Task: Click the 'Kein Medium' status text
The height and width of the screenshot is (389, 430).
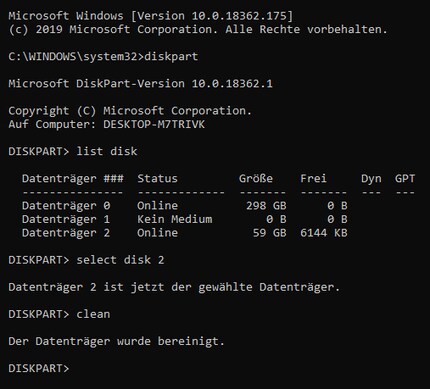Action: [175, 219]
